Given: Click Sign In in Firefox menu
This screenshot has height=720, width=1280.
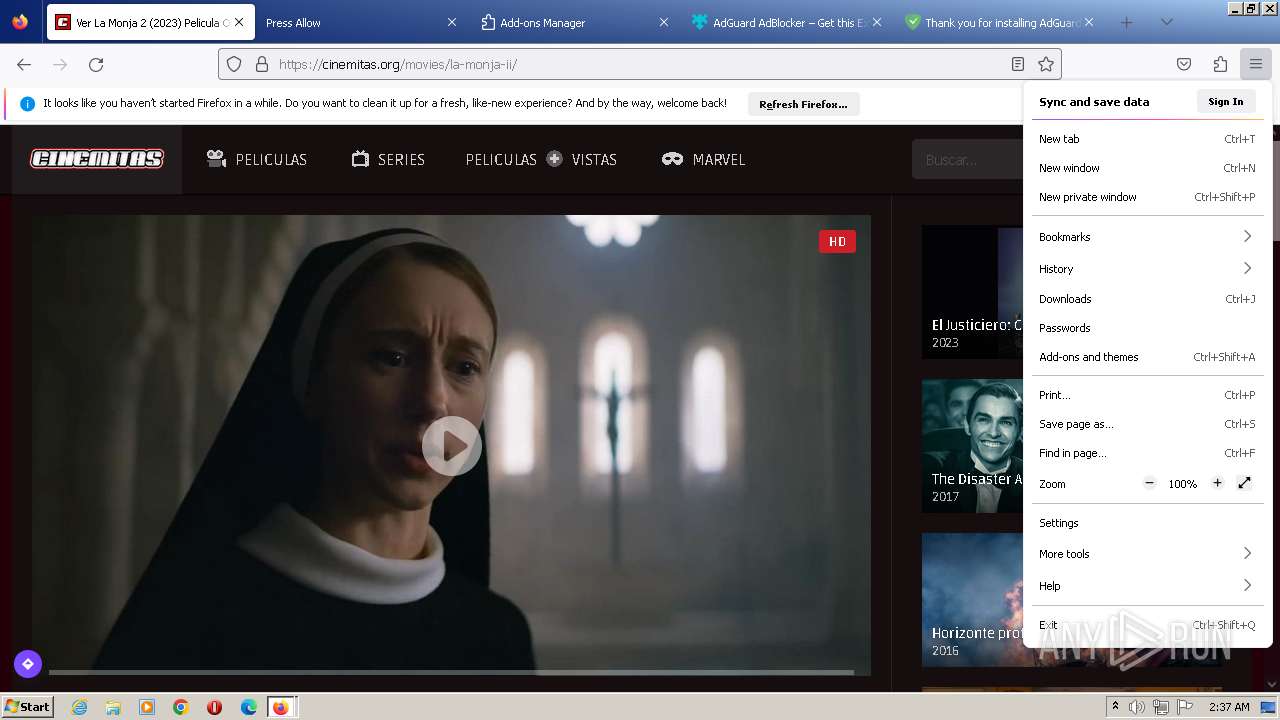Looking at the screenshot, I should [1226, 101].
